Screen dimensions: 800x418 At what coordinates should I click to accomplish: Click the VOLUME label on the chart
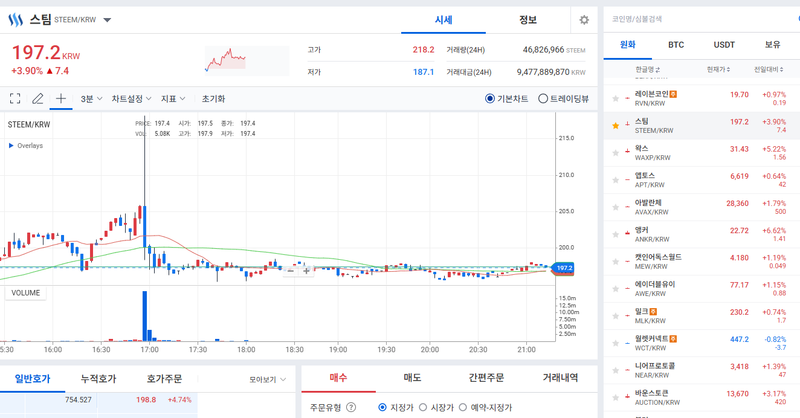26,293
